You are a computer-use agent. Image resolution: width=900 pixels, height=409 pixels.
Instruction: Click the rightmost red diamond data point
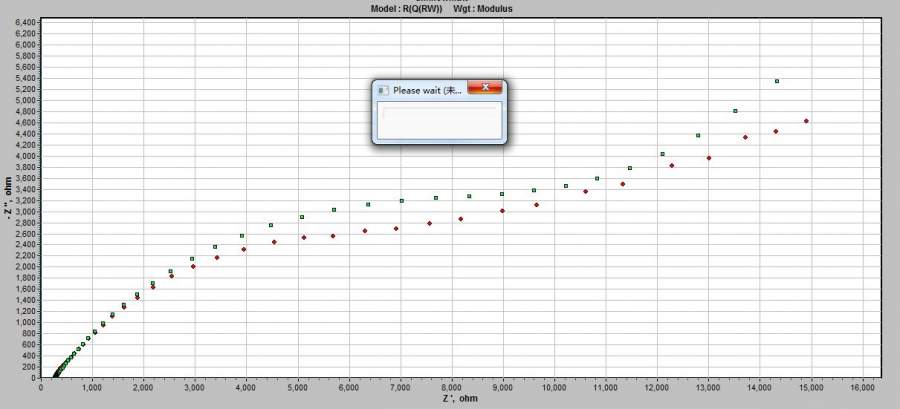[806, 121]
